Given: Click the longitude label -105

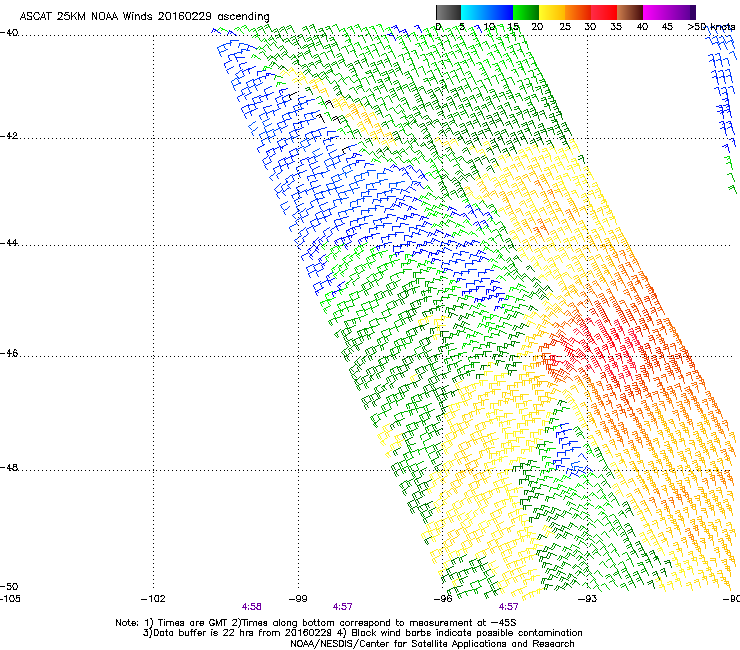Looking at the screenshot, I should pos(10,599).
